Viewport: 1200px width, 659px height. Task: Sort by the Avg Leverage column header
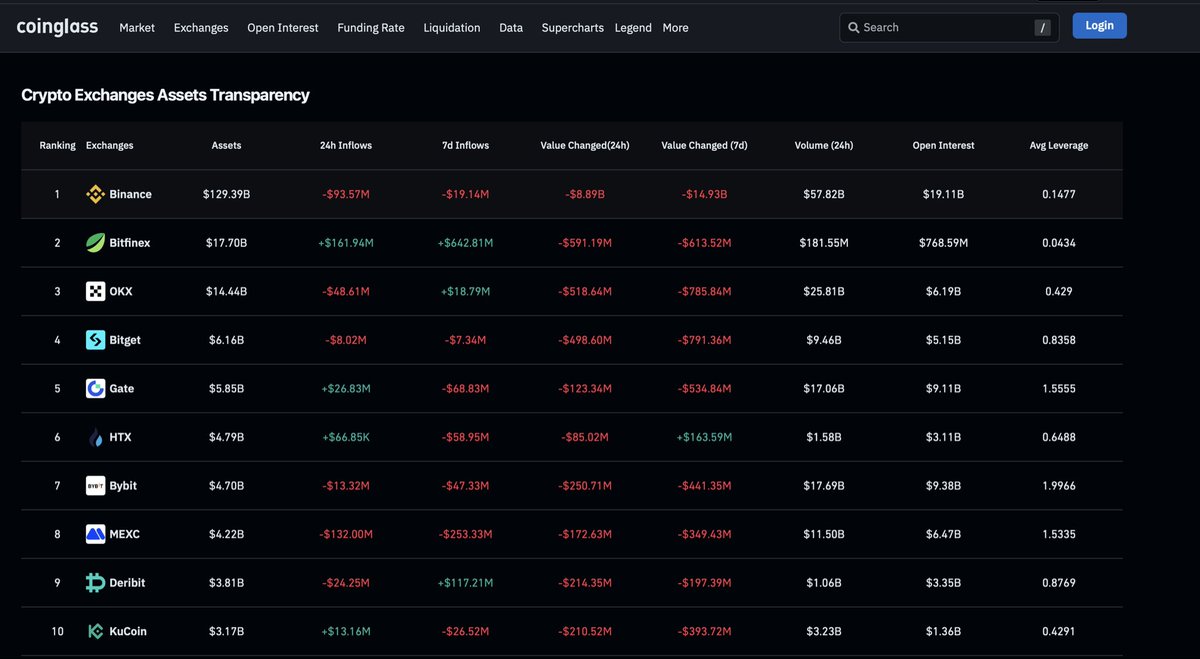[x=1059, y=146]
